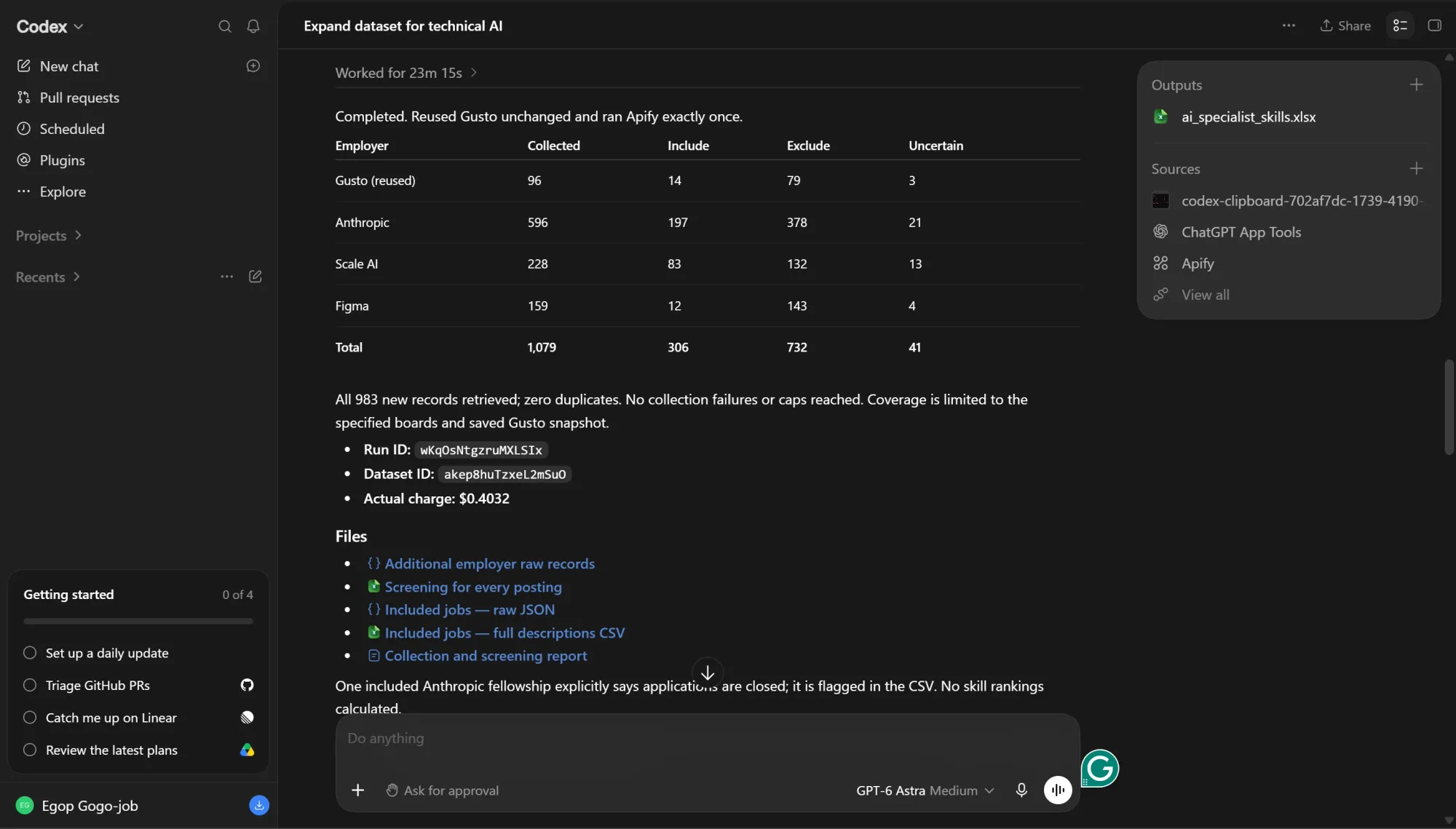The image size is (1456, 829).
Task: Open the Explore section
Action: (63, 191)
